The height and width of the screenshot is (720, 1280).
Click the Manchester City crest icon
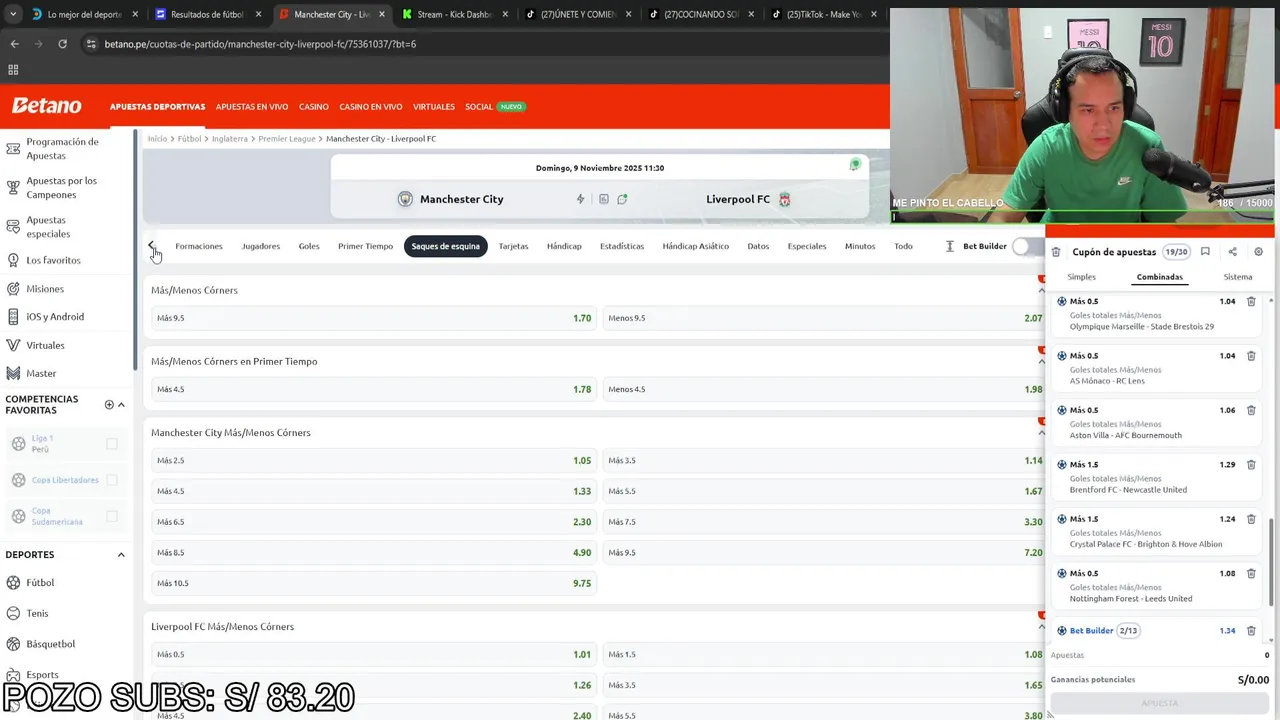(405, 199)
